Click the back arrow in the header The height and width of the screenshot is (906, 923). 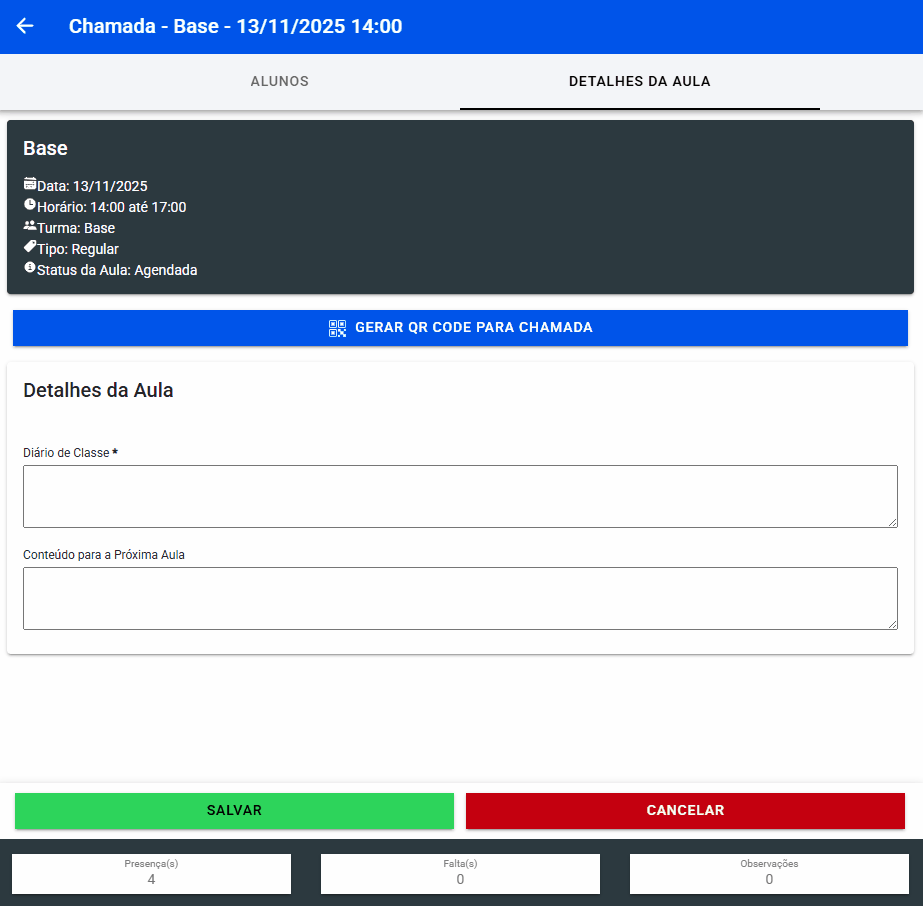point(25,26)
